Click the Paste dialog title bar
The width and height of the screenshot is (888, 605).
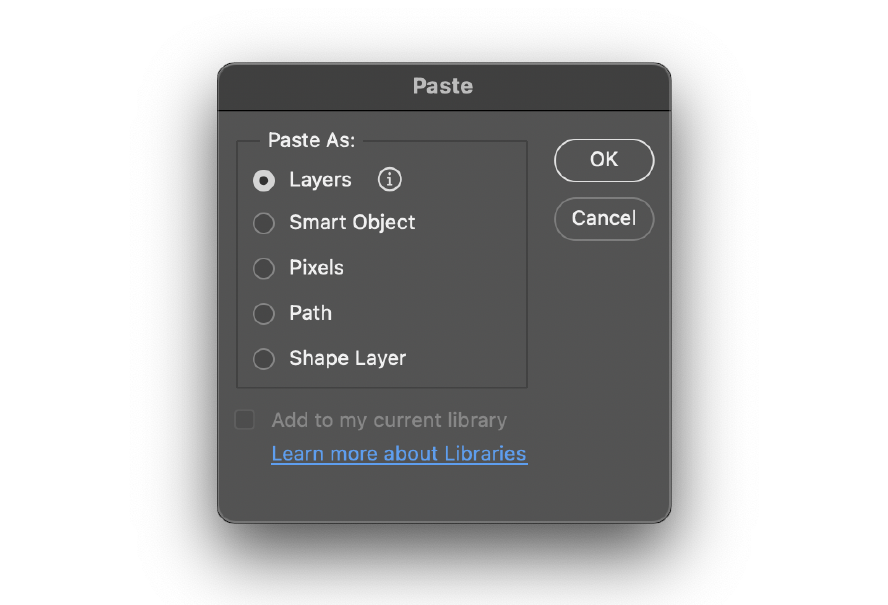pos(444,87)
